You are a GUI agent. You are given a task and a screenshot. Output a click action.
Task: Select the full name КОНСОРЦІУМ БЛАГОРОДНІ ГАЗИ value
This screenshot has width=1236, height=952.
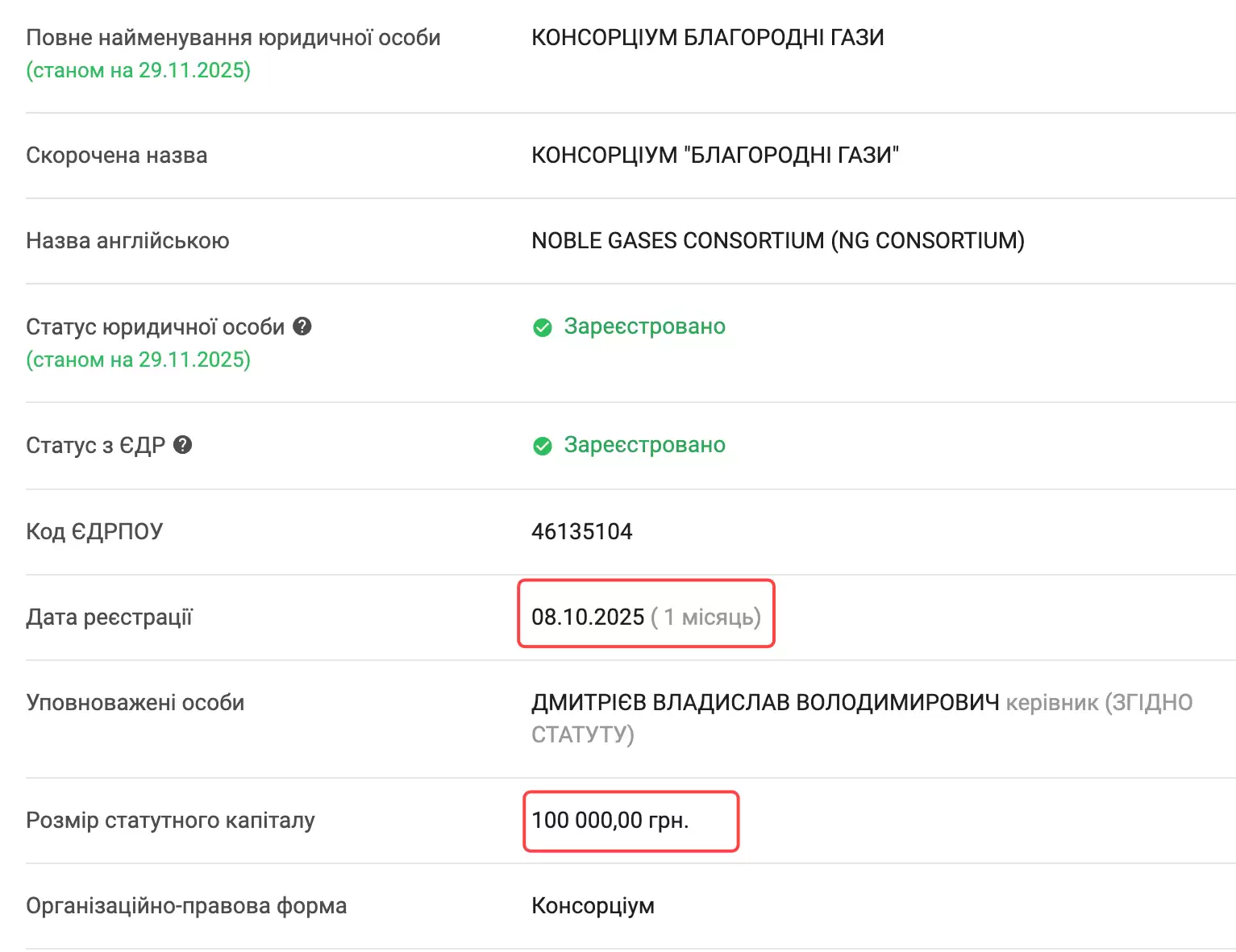[x=707, y=38]
